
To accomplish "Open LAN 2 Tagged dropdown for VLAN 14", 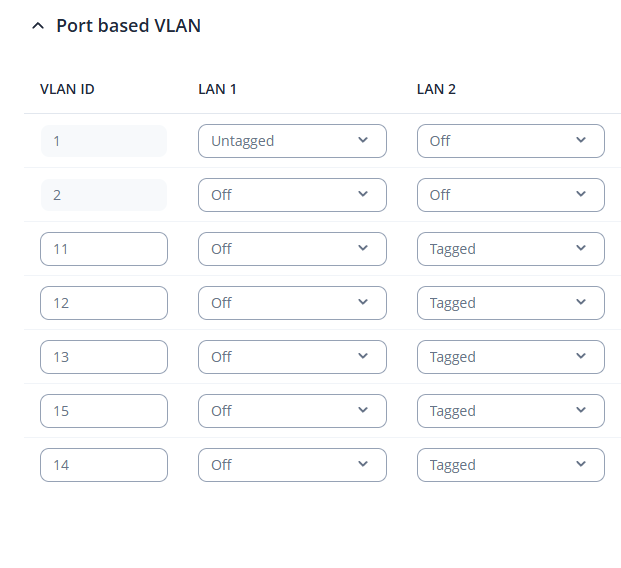I will (x=510, y=465).
